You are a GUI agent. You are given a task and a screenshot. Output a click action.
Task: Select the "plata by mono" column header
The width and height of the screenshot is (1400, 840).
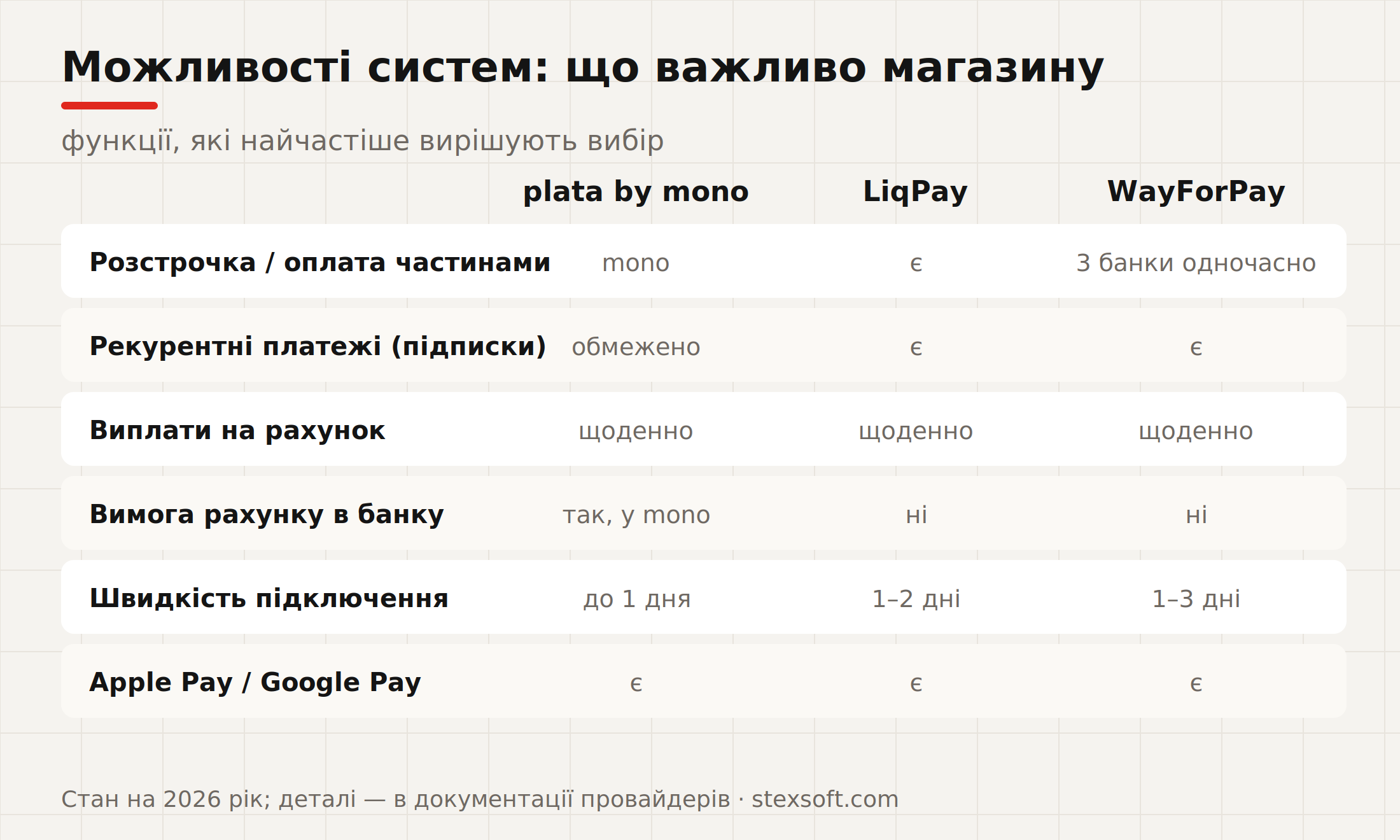[636, 192]
